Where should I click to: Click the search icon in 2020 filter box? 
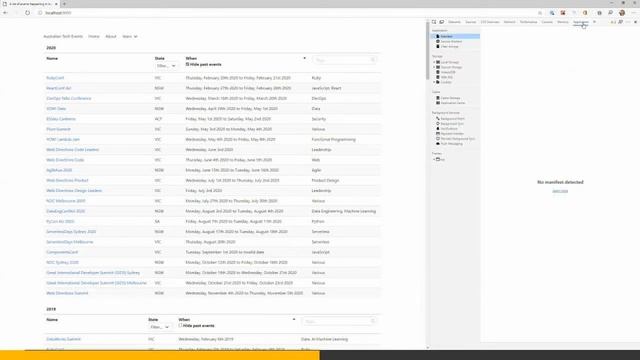click(372, 60)
